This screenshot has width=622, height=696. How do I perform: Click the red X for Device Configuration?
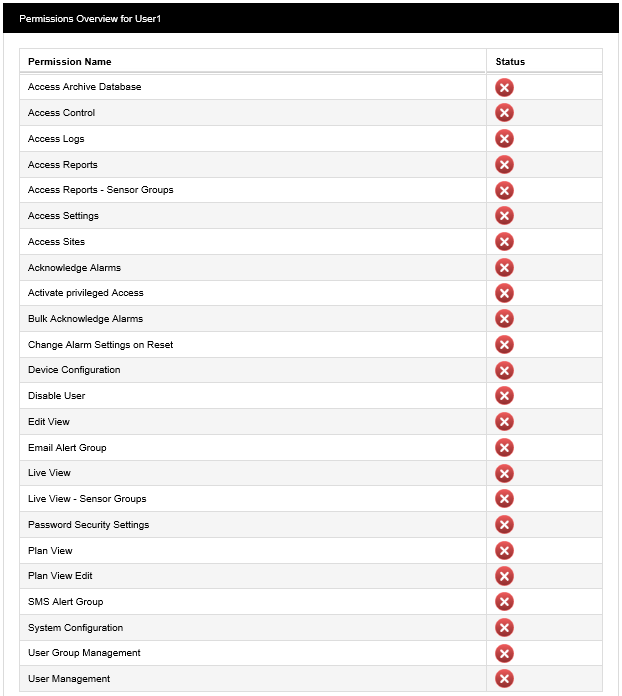coord(505,371)
